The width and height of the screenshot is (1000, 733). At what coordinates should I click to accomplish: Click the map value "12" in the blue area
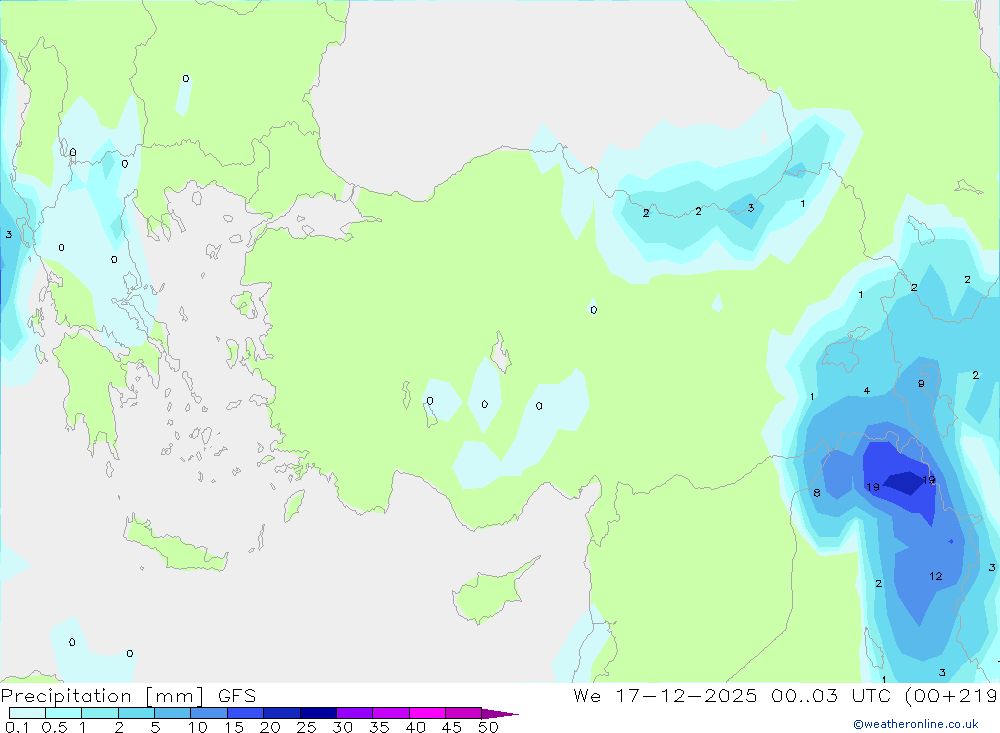point(936,576)
